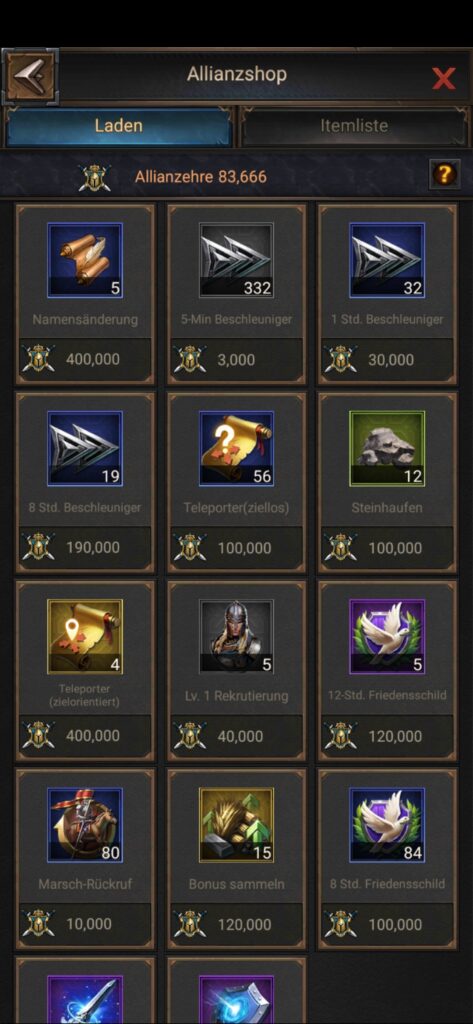Switch to the Itemliste tab
This screenshot has height=1024, width=473.
click(x=353, y=126)
